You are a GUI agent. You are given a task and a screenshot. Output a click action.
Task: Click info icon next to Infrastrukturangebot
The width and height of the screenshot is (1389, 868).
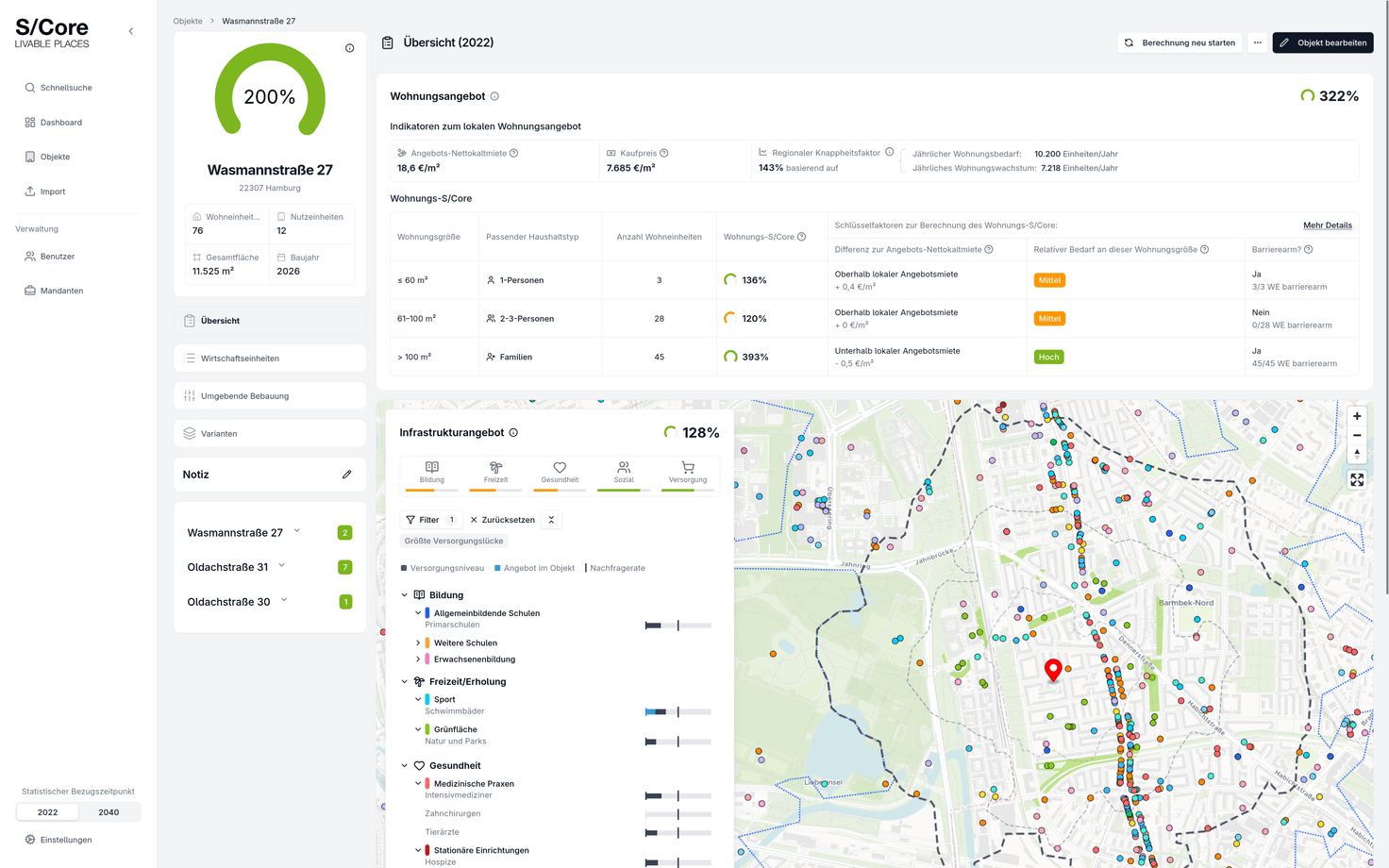(x=513, y=433)
